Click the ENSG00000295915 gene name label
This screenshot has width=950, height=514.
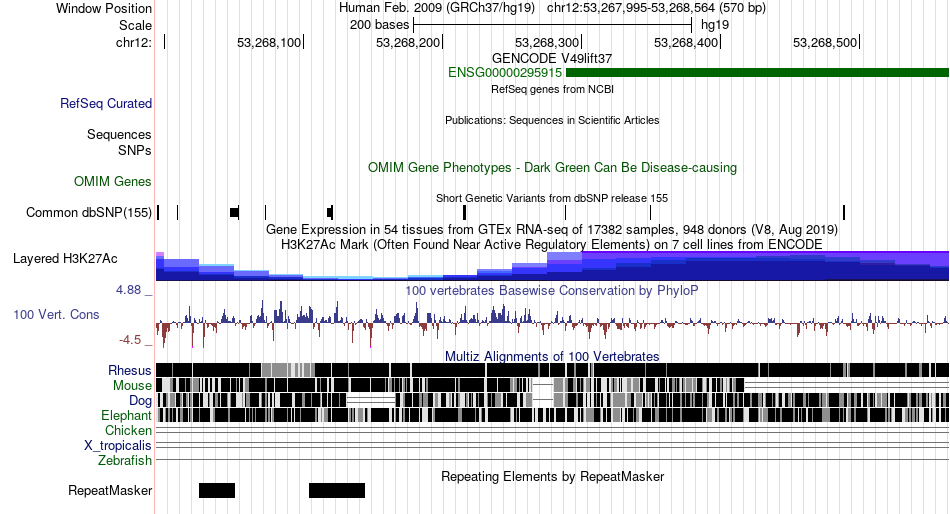click(x=505, y=73)
